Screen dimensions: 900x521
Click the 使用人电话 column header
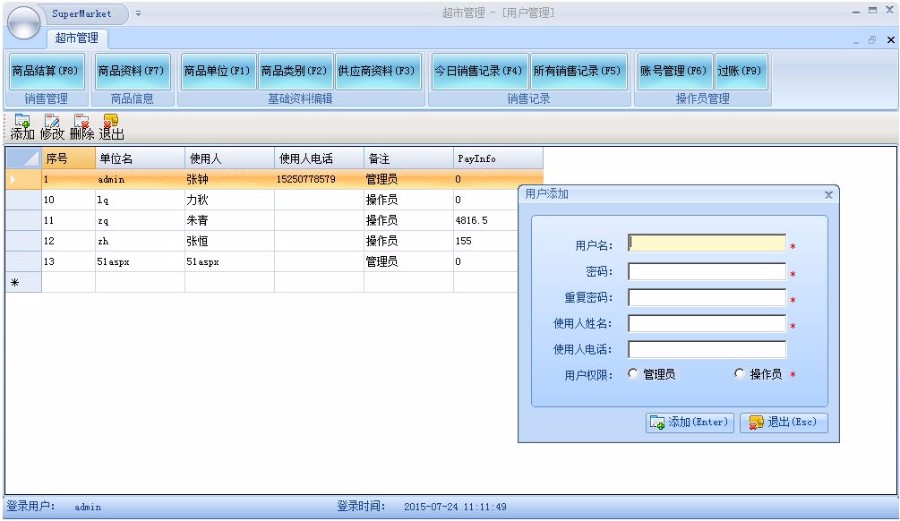319,158
